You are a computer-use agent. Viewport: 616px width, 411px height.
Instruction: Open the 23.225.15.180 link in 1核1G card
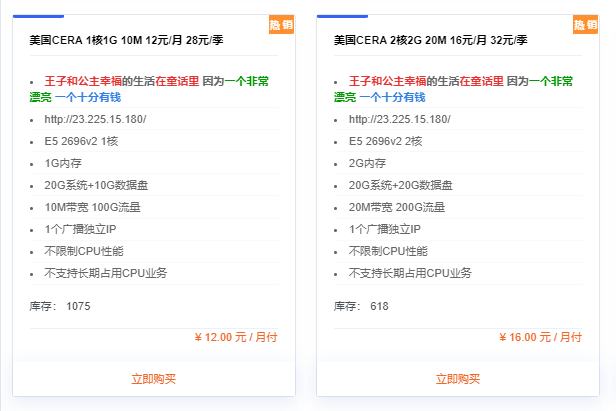click(x=95, y=119)
